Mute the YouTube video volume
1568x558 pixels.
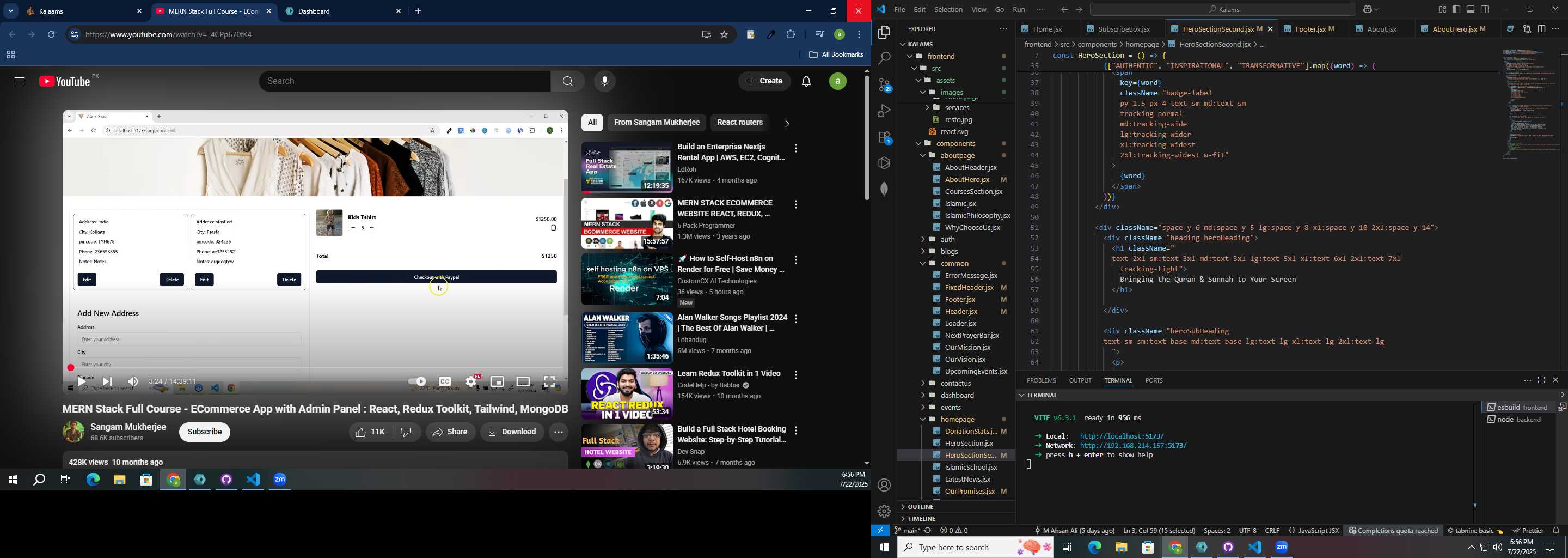(133, 382)
